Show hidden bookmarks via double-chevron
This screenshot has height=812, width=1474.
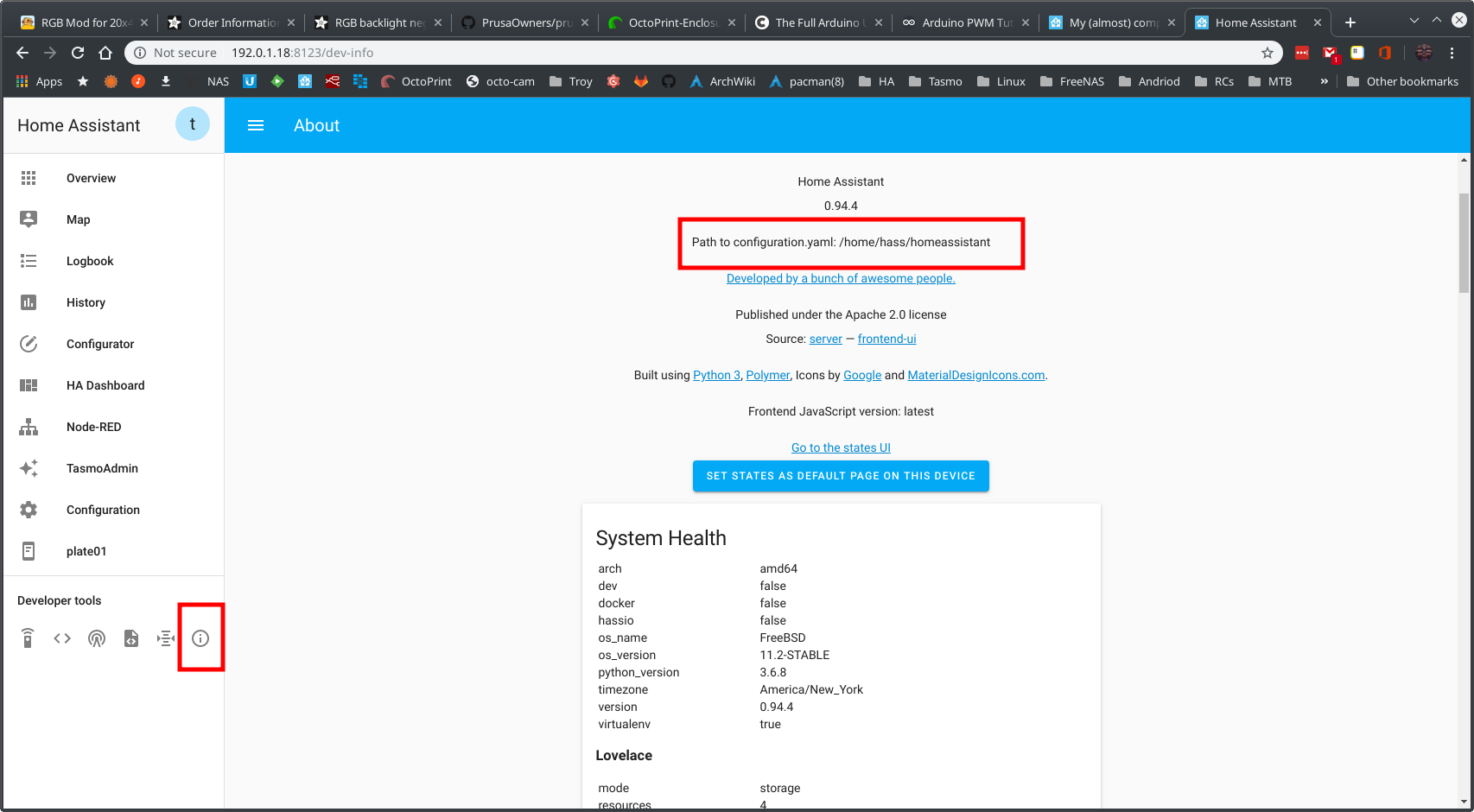(x=1324, y=81)
